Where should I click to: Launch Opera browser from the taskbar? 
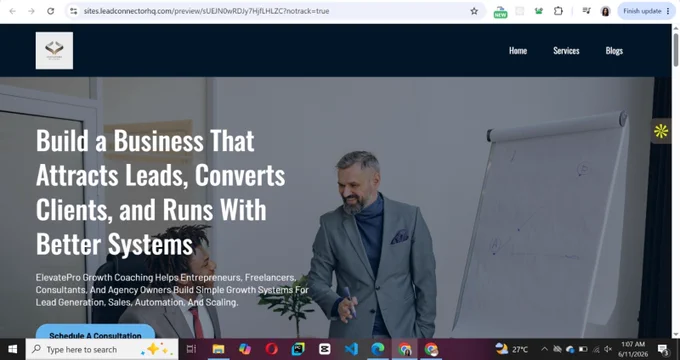point(271,349)
